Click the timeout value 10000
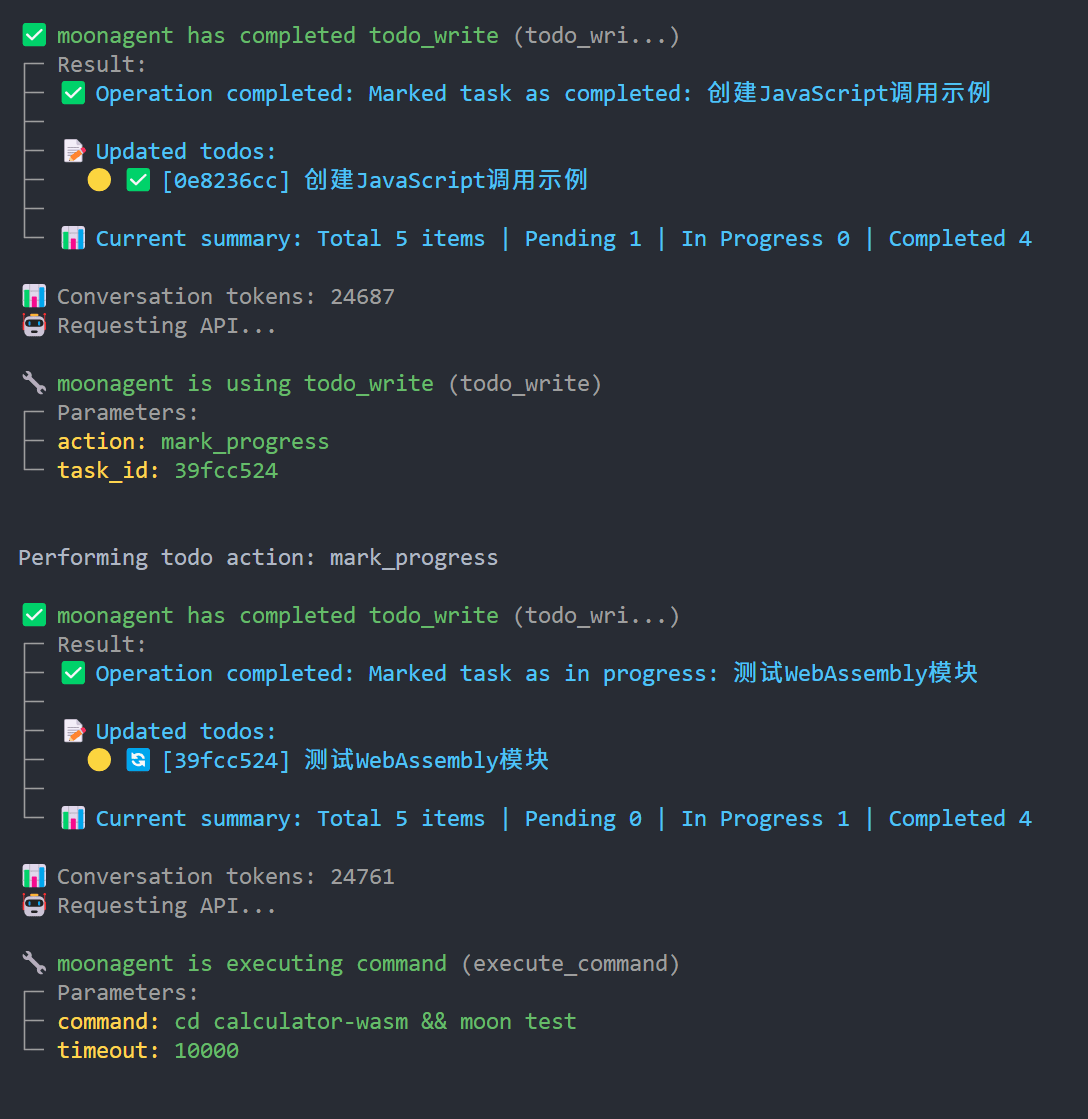The width and height of the screenshot is (1088, 1119). pos(206,1050)
